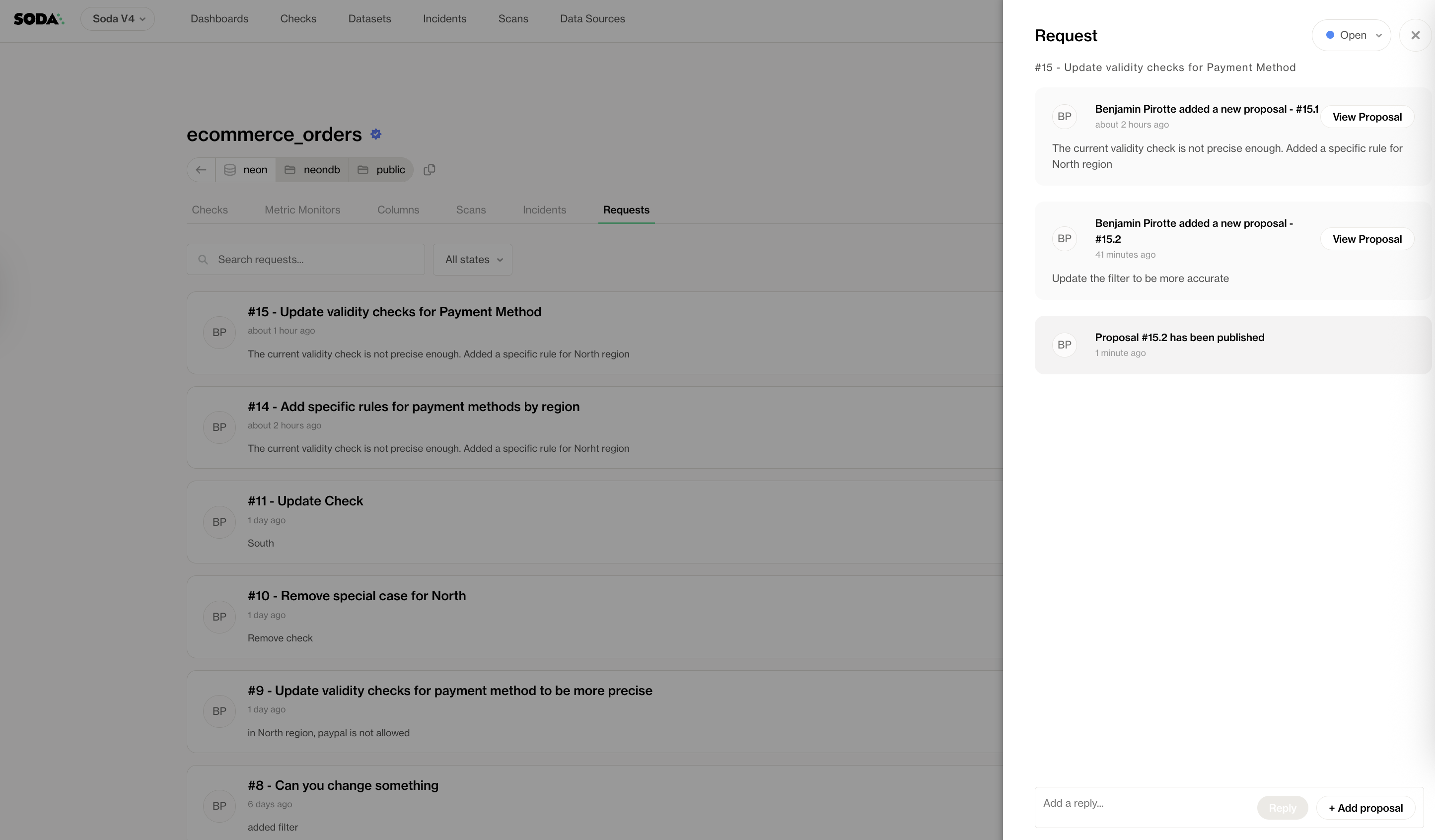Viewport: 1435px width, 840px height.
Task: Expand the All states filter
Action: click(473, 260)
